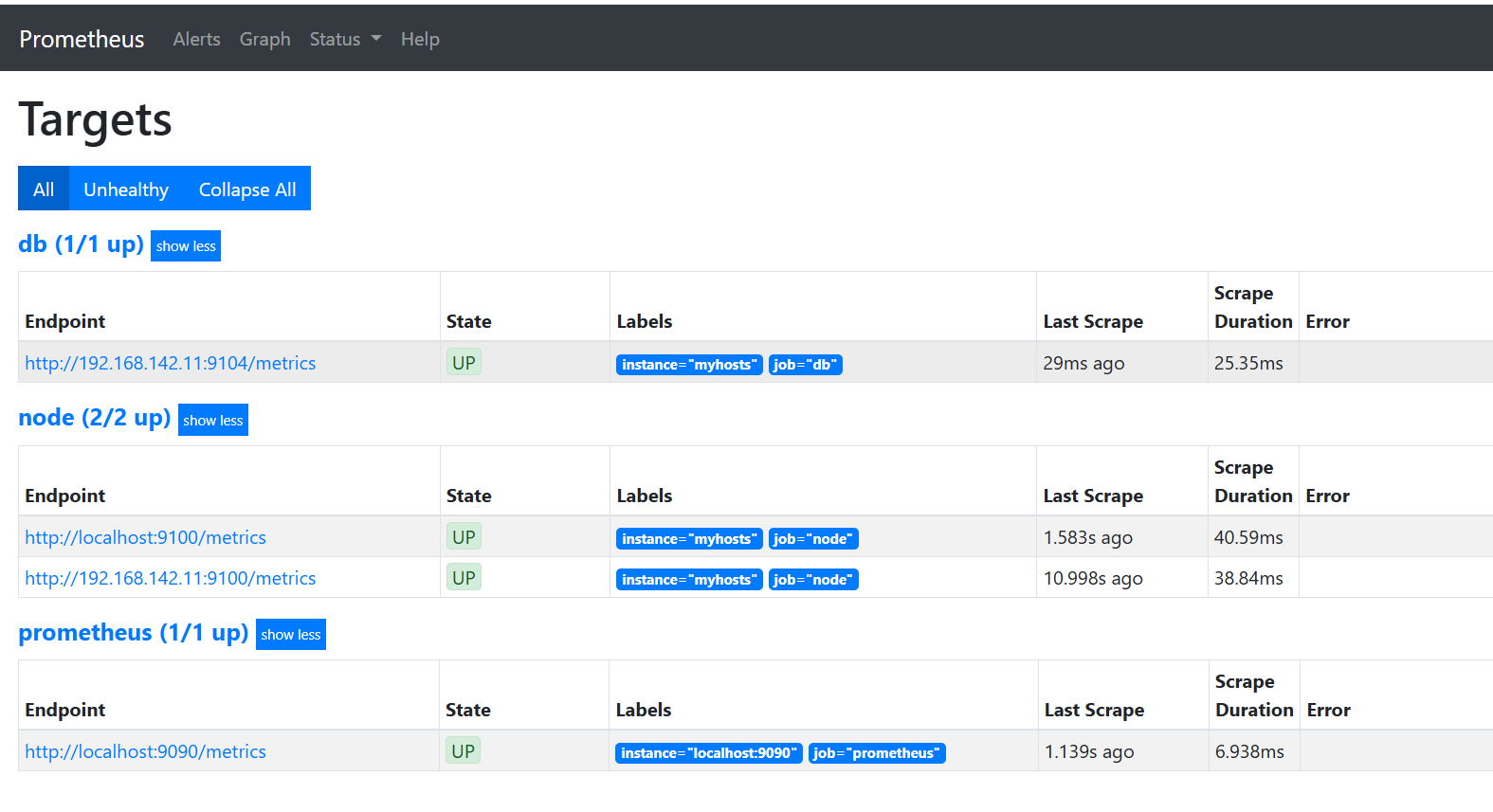
Task: Click Endpoint column header in db table
Action: coord(64,321)
